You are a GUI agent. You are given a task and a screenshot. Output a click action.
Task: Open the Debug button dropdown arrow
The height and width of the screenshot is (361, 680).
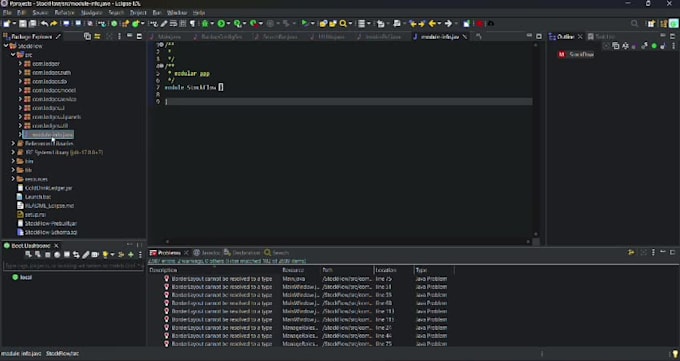212,24
